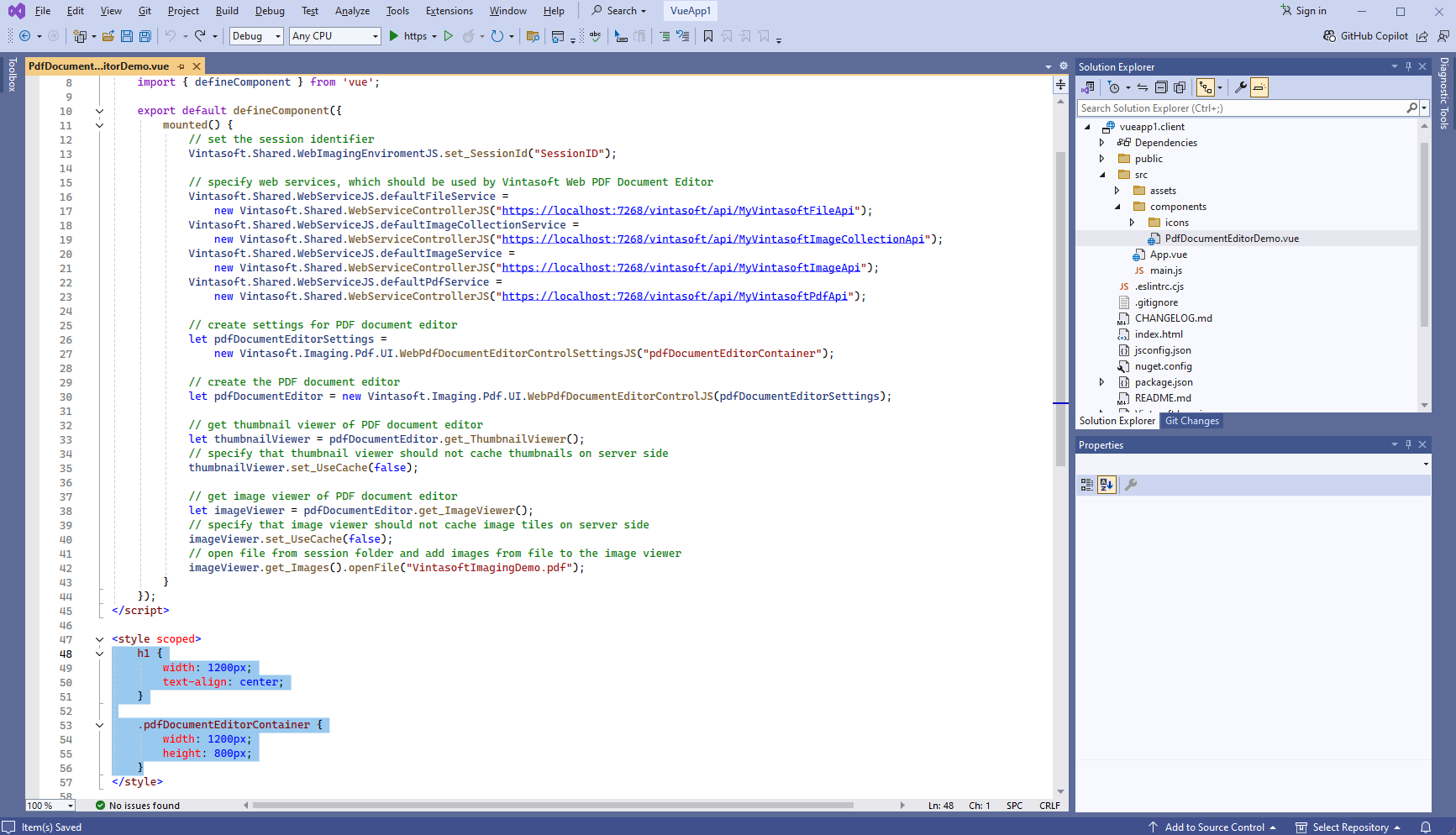
Task: Click the Save All toolbar icon
Action: point(145,36)
